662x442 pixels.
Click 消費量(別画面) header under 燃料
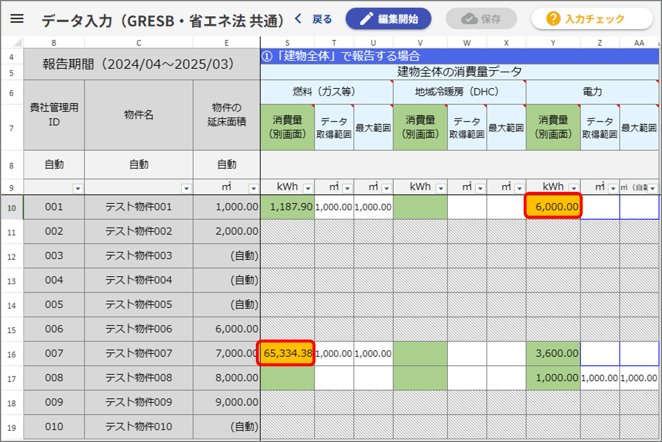(x=288, y=127)
